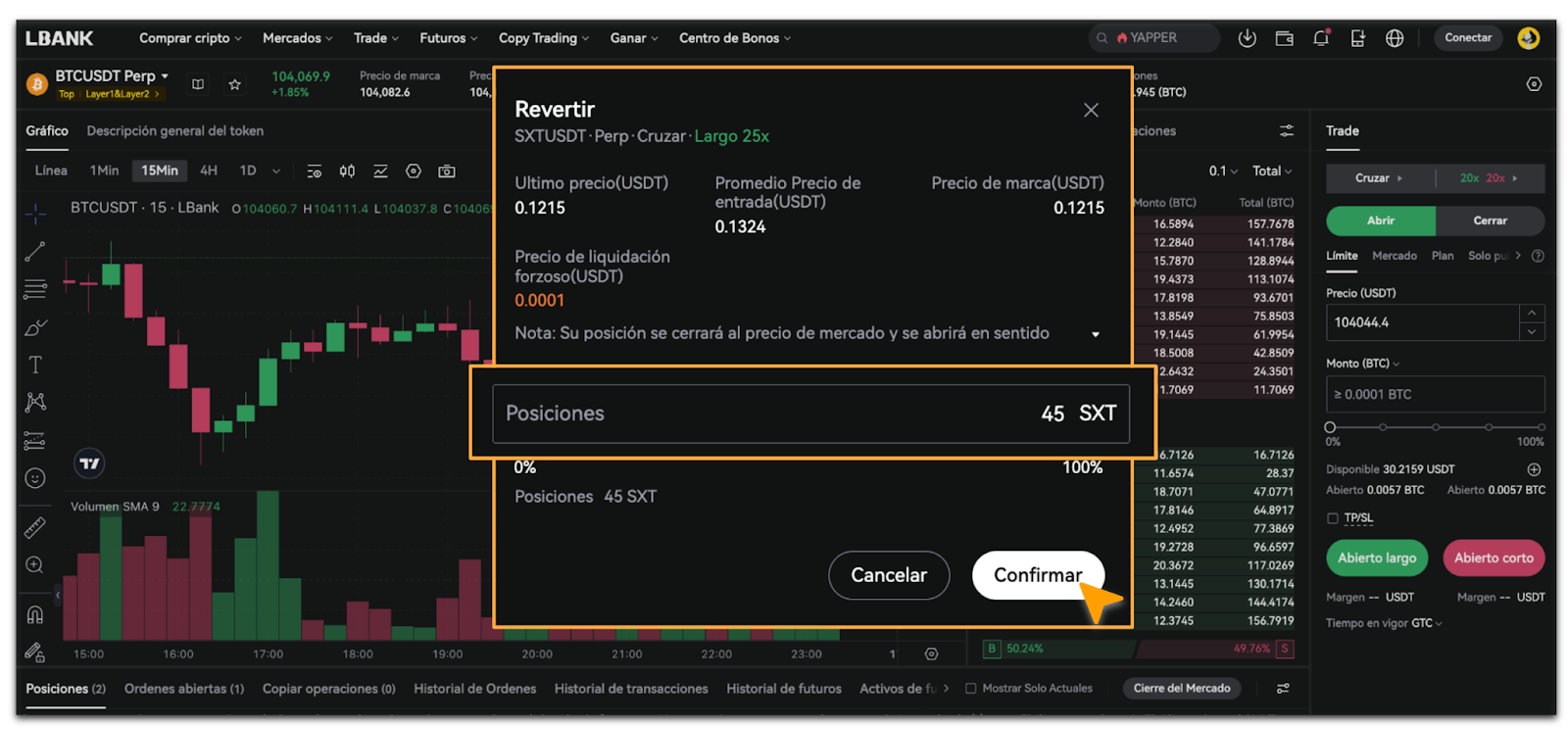Open the emoji sticker tool
The width and height of the screenshot is (1568, 729).
(x=35, y=478)
